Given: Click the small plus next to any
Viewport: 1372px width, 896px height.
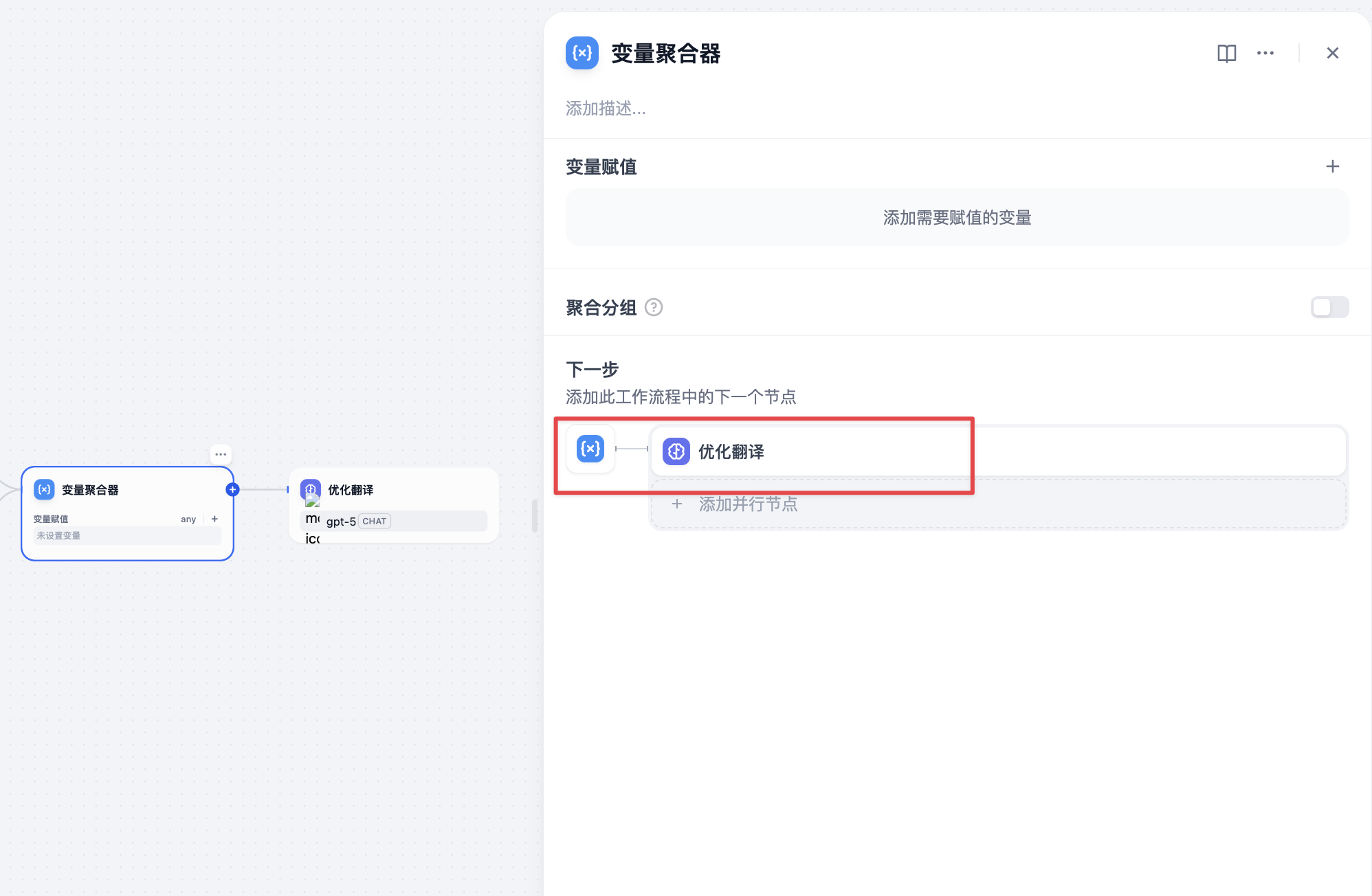Looking at the screenshot, I should pos(214,519).
